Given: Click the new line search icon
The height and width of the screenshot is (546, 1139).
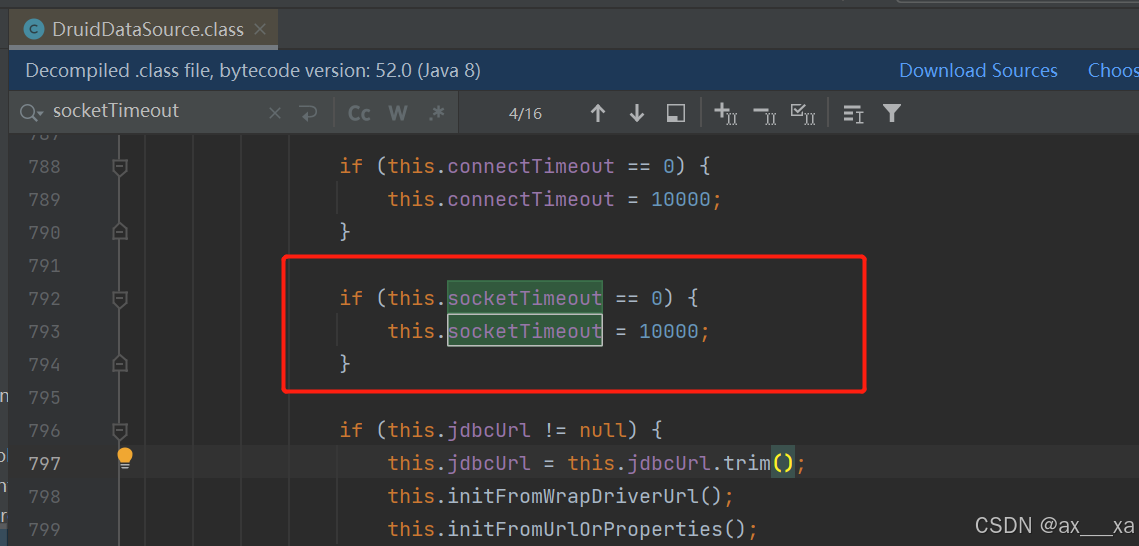Looking at the screenshot, I should [308, 113].
